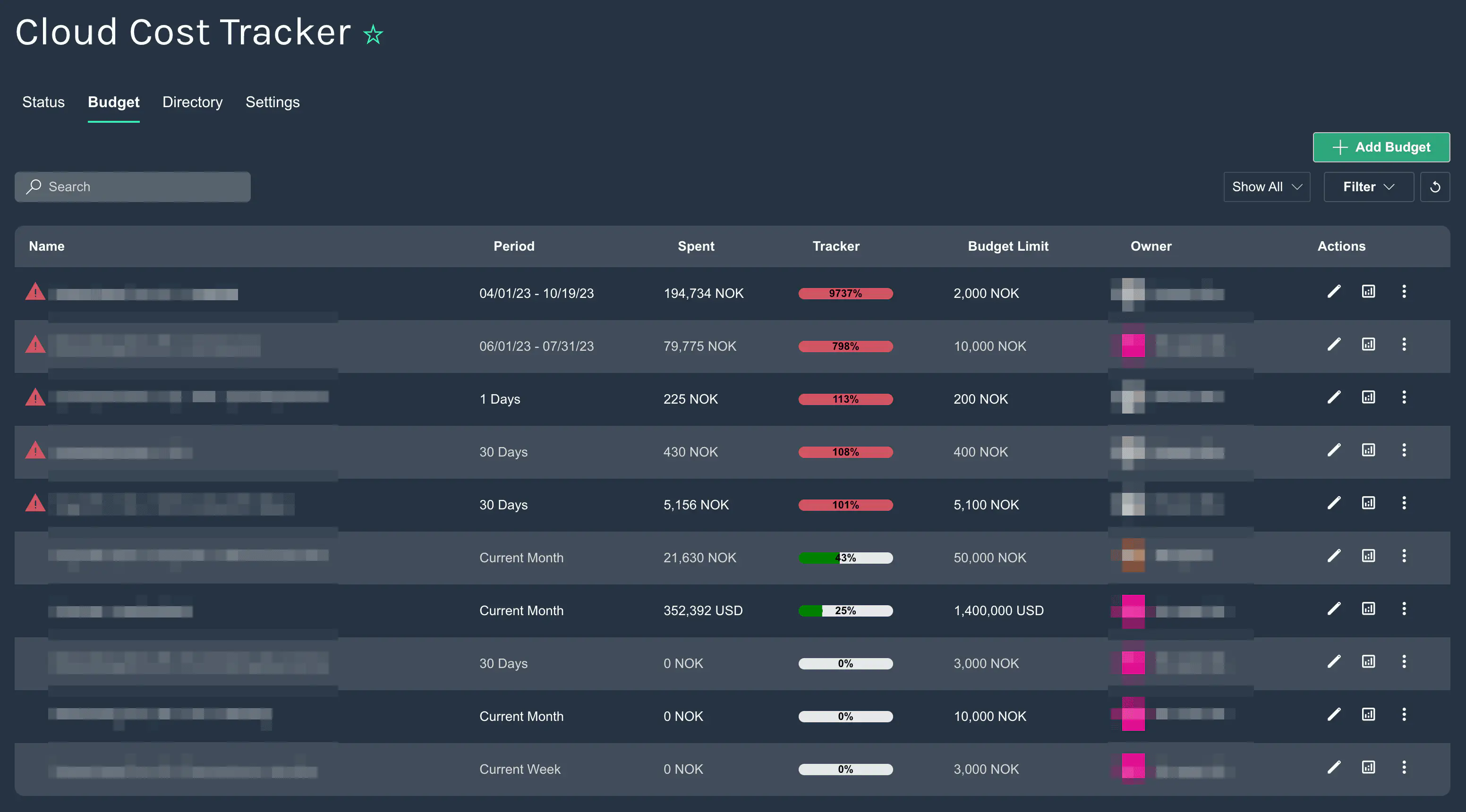Open chart report for 79,775 NOK budget
The width and height of the screenshot is (1466, 812).
coord(1368,344)
